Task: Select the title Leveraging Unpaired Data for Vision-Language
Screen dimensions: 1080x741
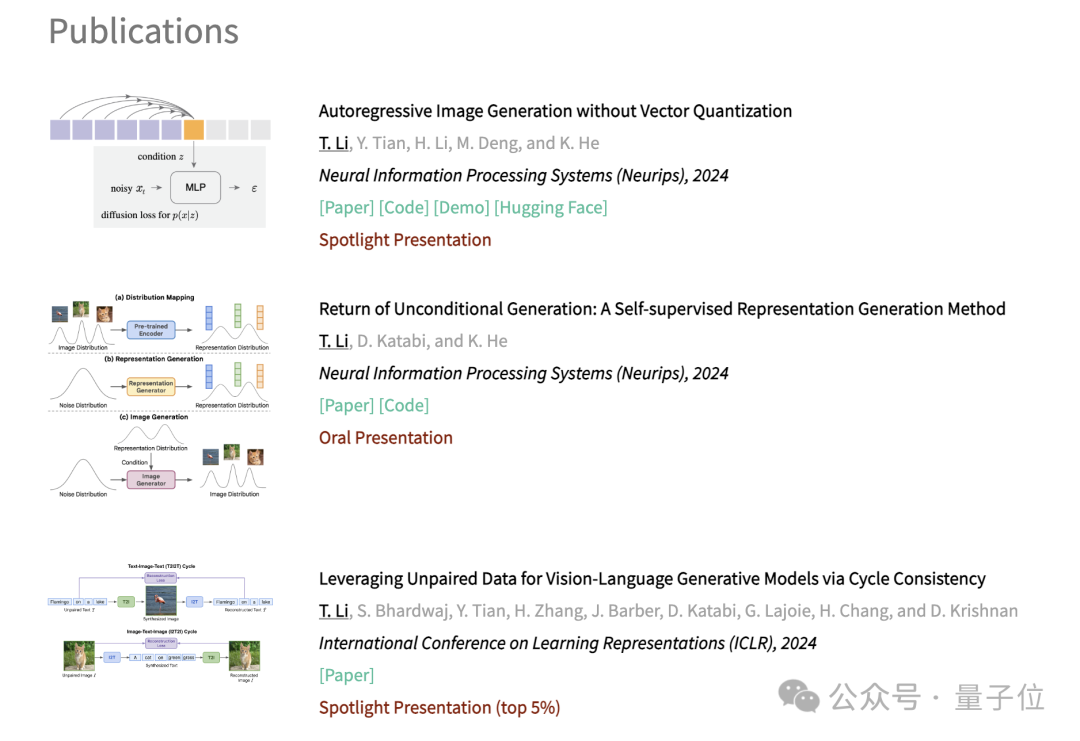Action: pos(652,579)
